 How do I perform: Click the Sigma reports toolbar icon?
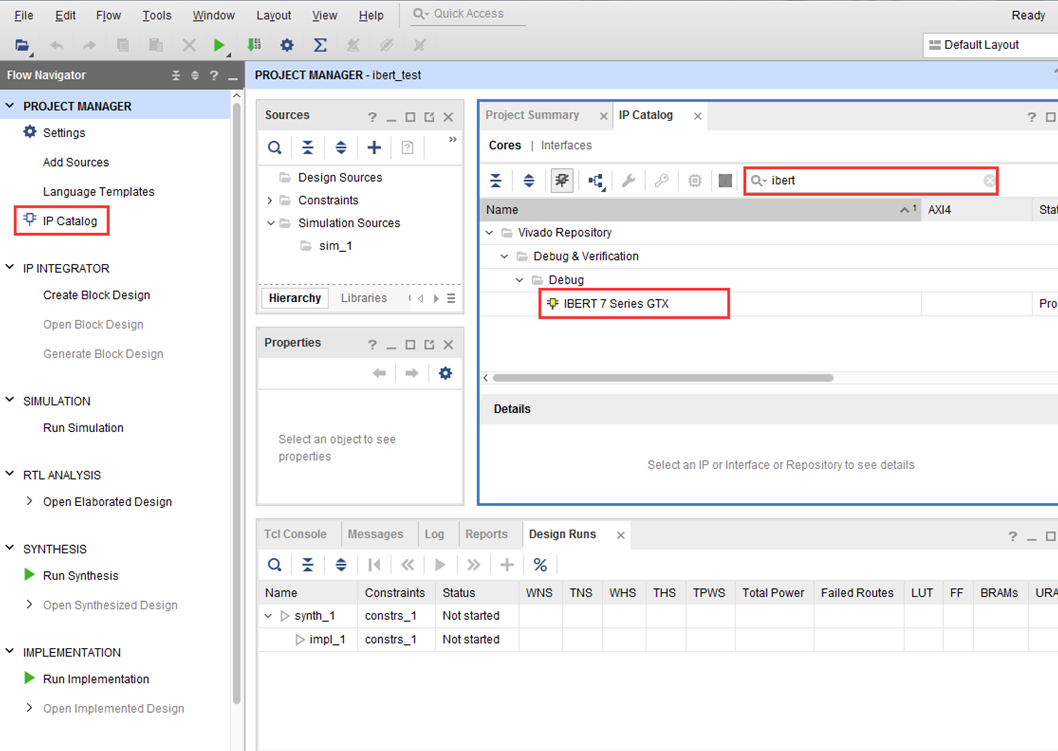320,45
